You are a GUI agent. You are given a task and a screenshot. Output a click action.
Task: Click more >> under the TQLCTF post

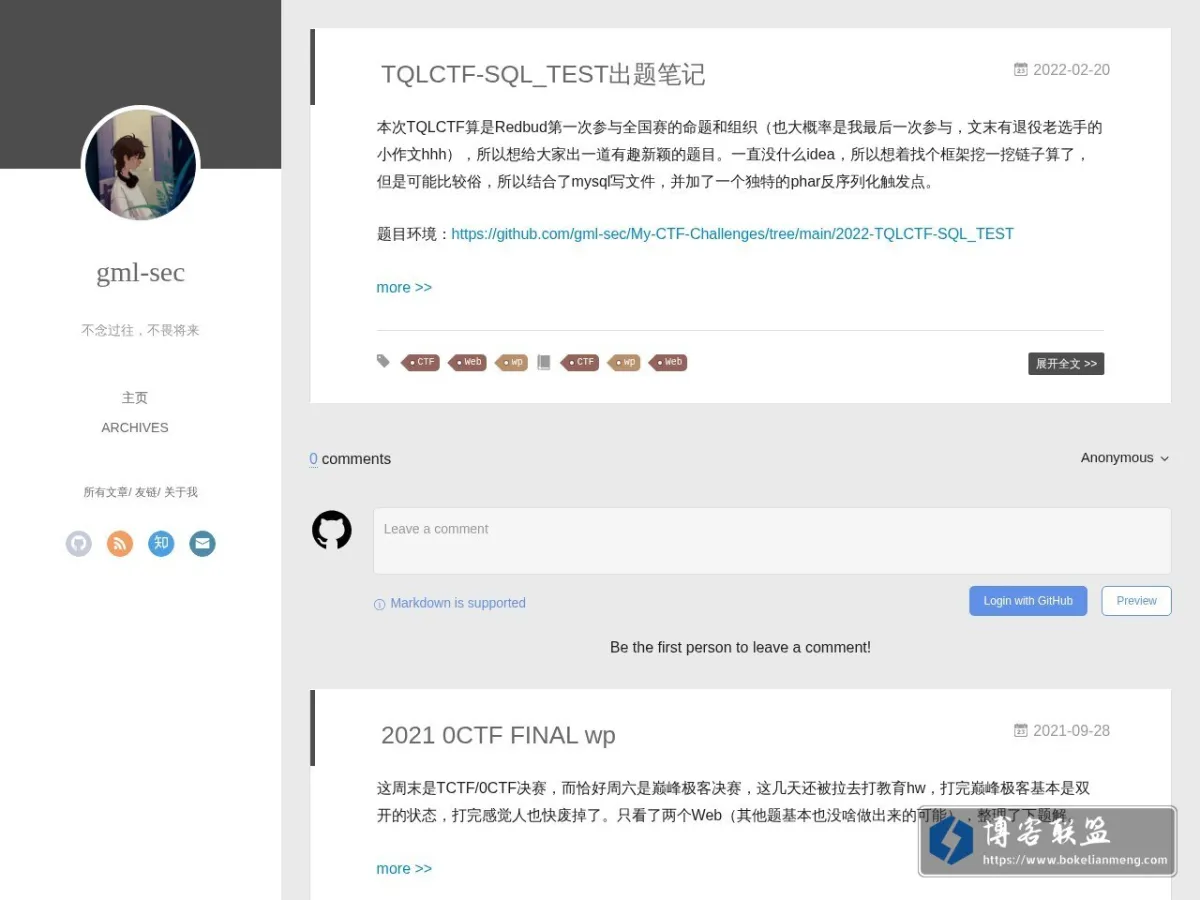pyautogui.click(x=404, y=287)
